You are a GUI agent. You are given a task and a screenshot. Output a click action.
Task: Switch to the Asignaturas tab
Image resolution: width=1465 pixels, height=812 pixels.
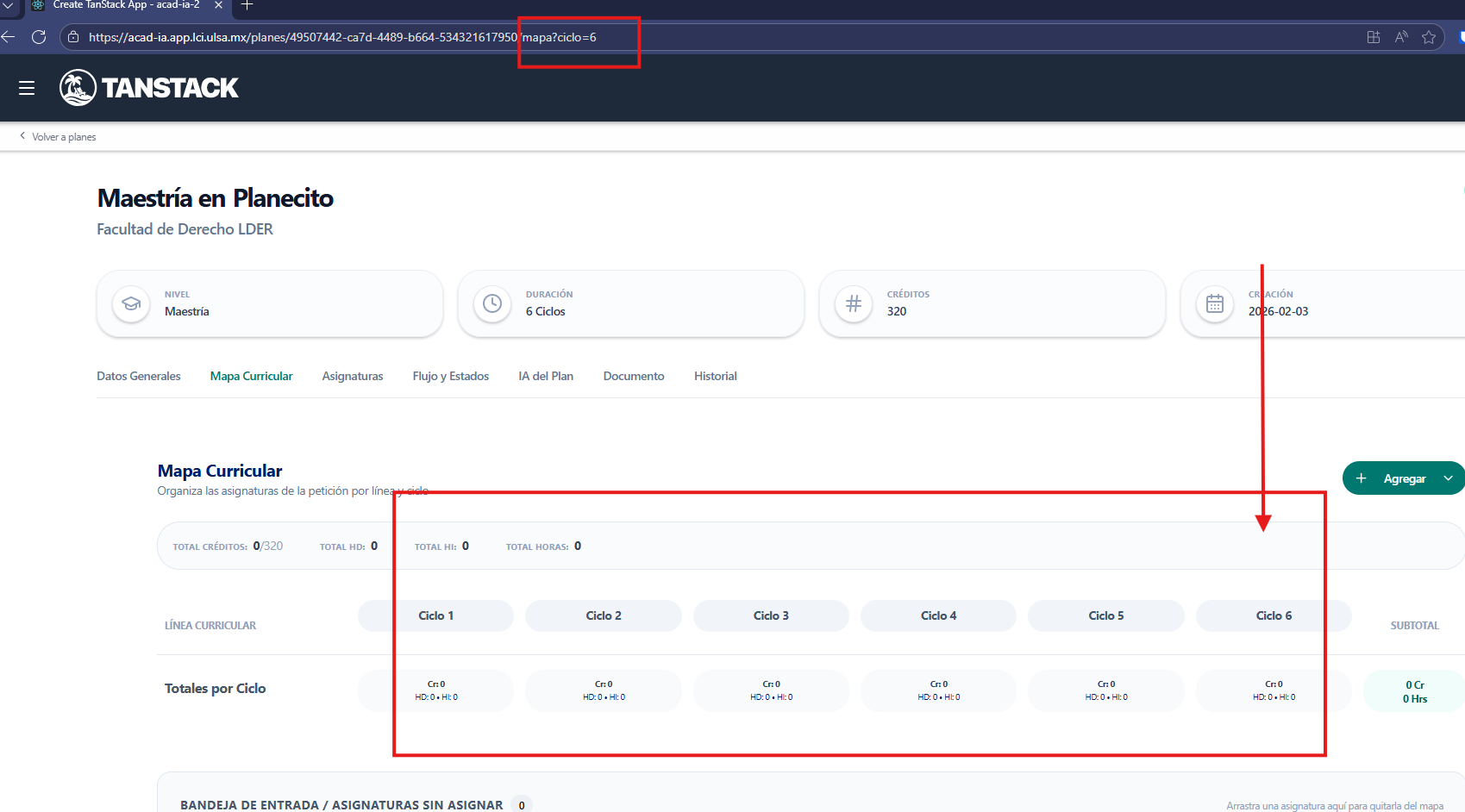point(352,376)
